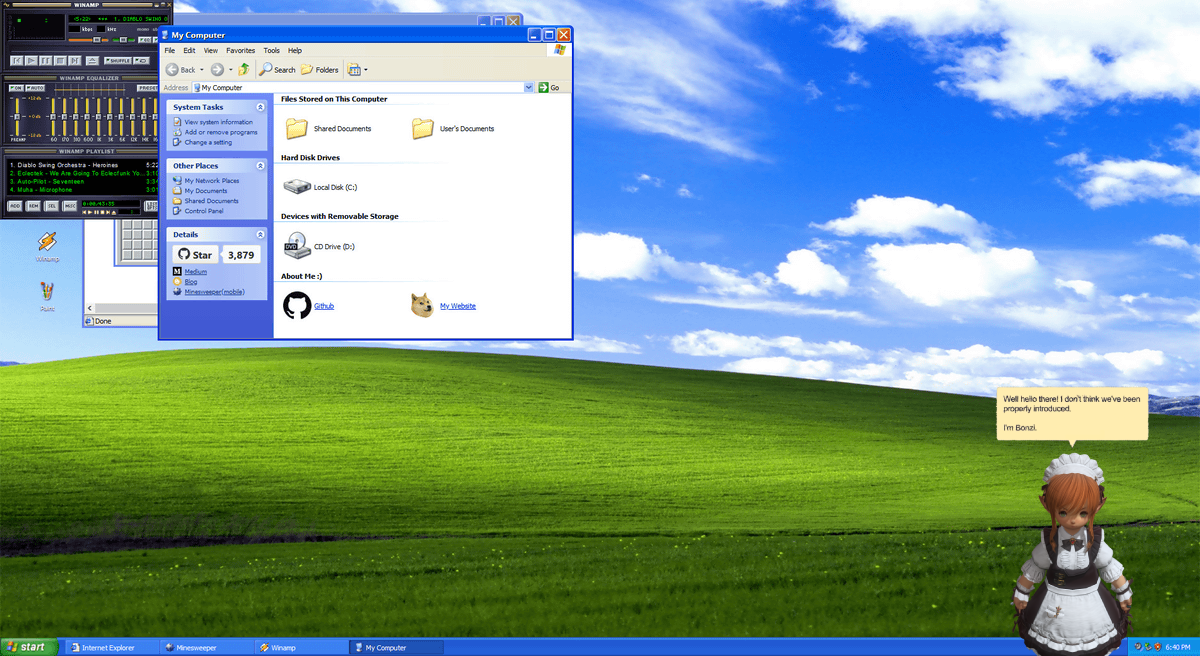Collapse the System Tasks panel
This screenshot has height=656, width=1200.
pyautogui.click(x=260, y=107)
